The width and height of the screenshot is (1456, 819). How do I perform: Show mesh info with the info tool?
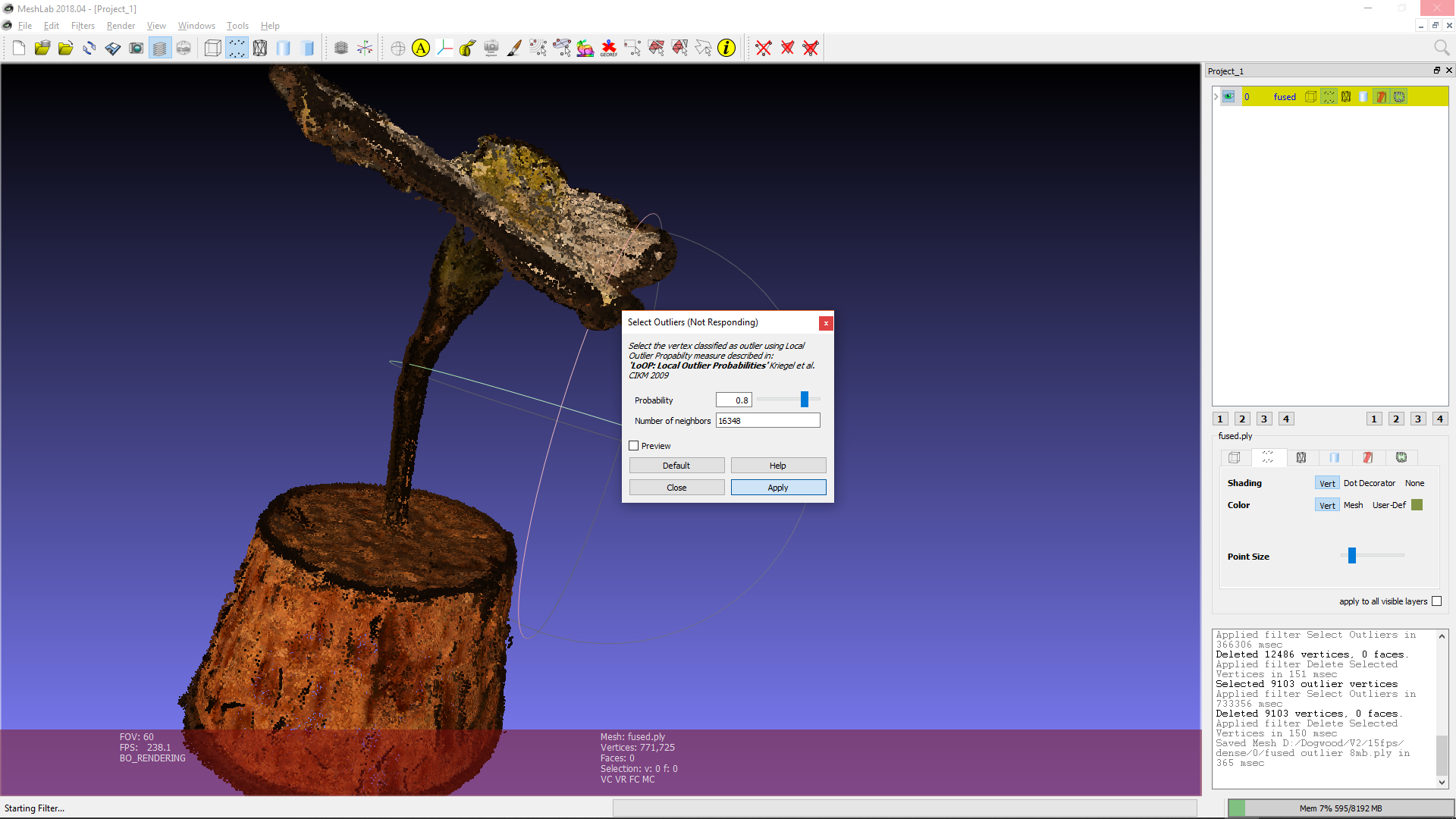click(x=726, y=48)
